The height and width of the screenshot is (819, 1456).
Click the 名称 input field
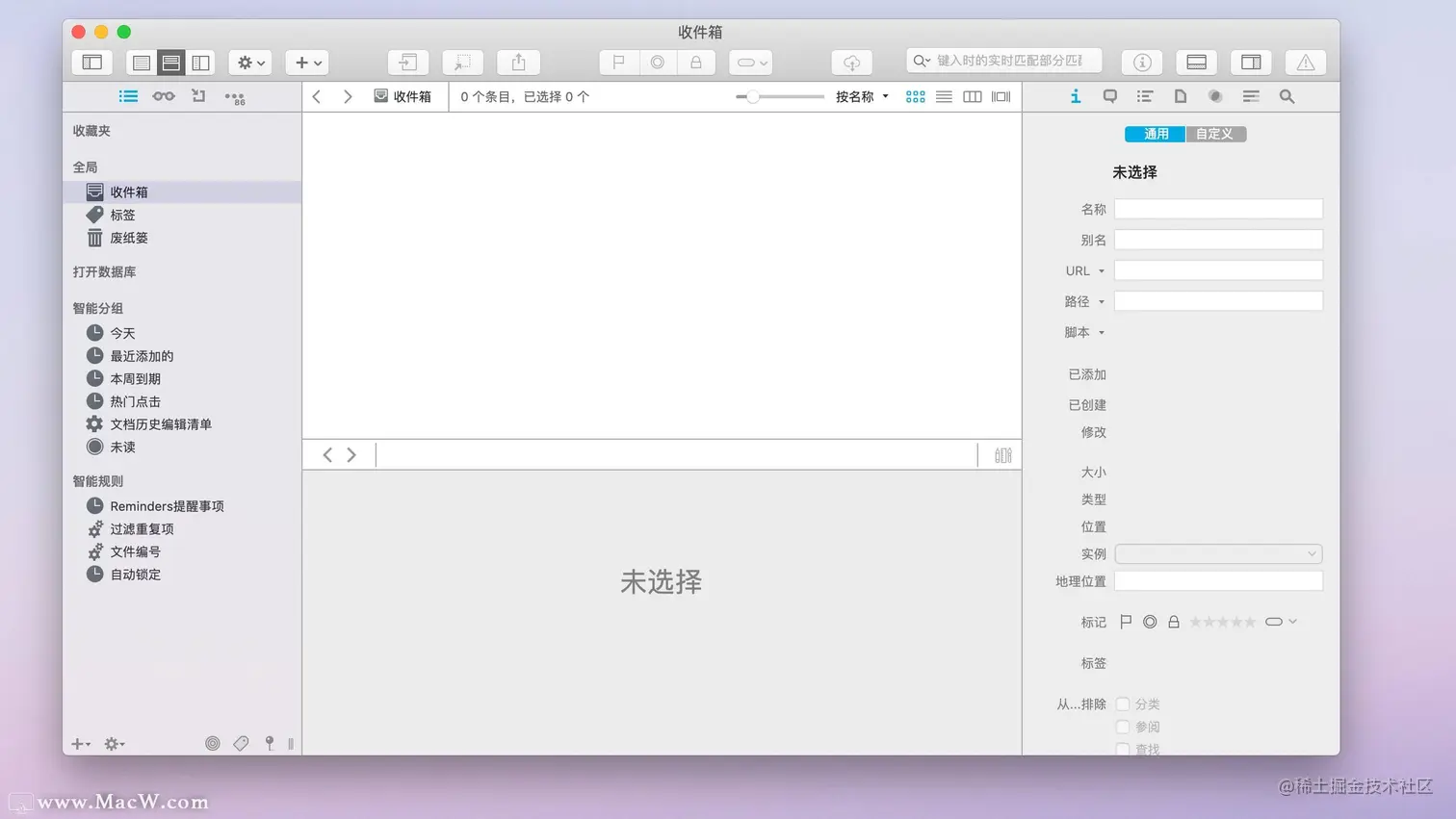[1218, 209]
